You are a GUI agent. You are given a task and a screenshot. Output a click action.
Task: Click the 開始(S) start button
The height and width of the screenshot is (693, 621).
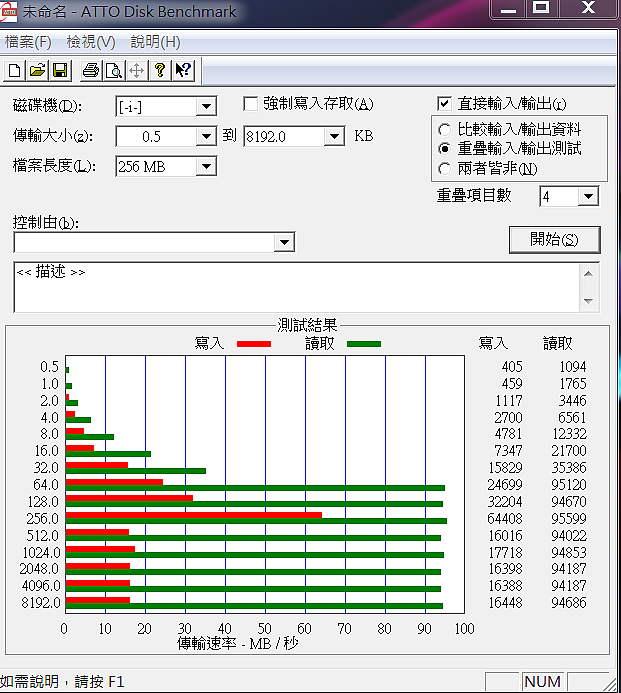(555, 240)
